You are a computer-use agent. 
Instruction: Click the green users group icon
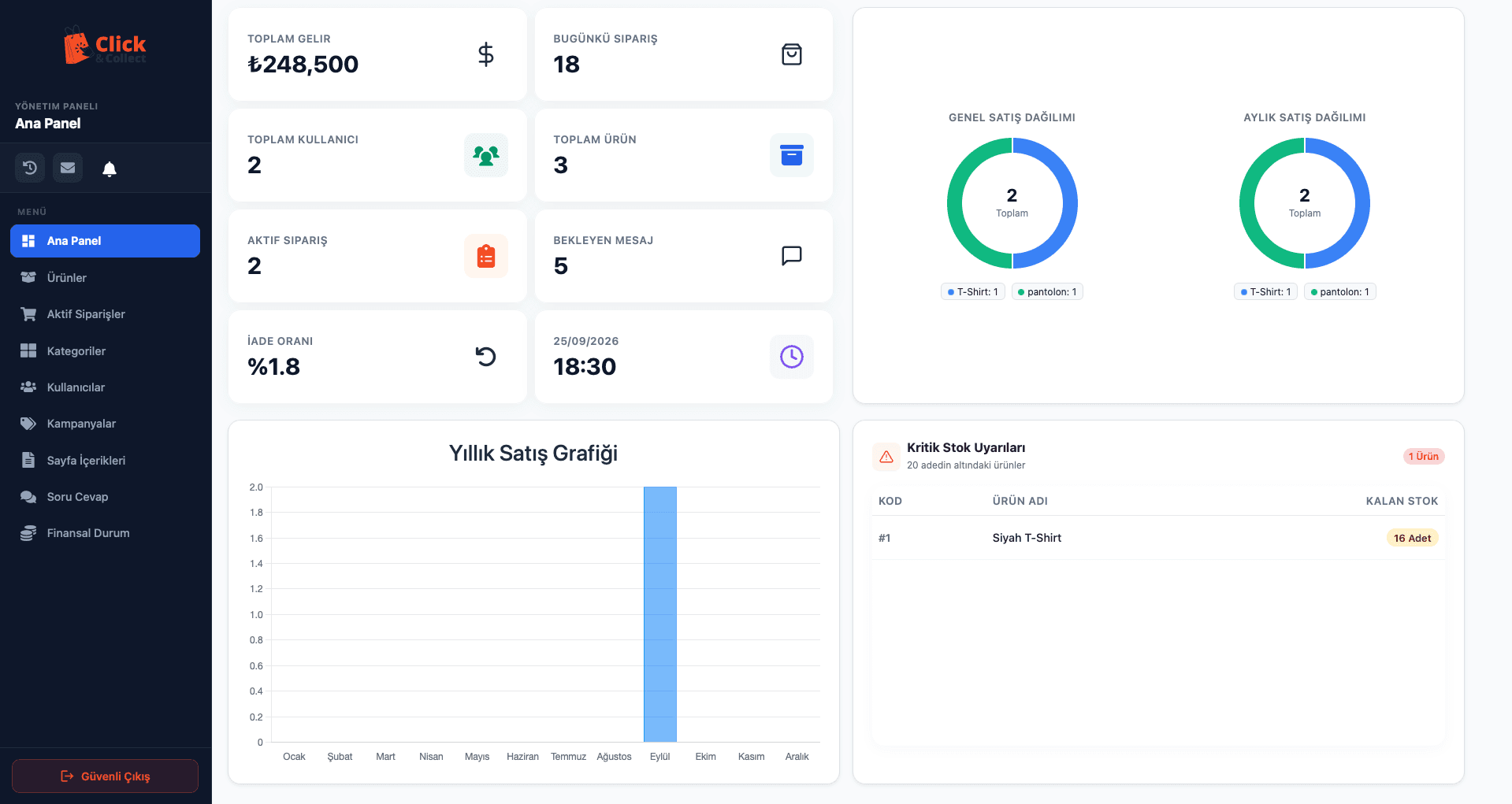pyautogui.click(x=486, y=155)
